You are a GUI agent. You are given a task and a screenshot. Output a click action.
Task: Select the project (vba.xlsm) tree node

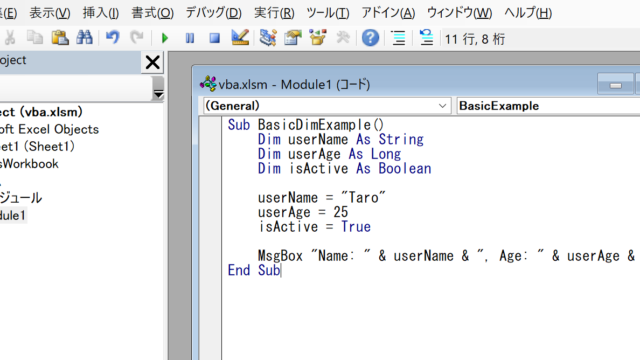41,112
